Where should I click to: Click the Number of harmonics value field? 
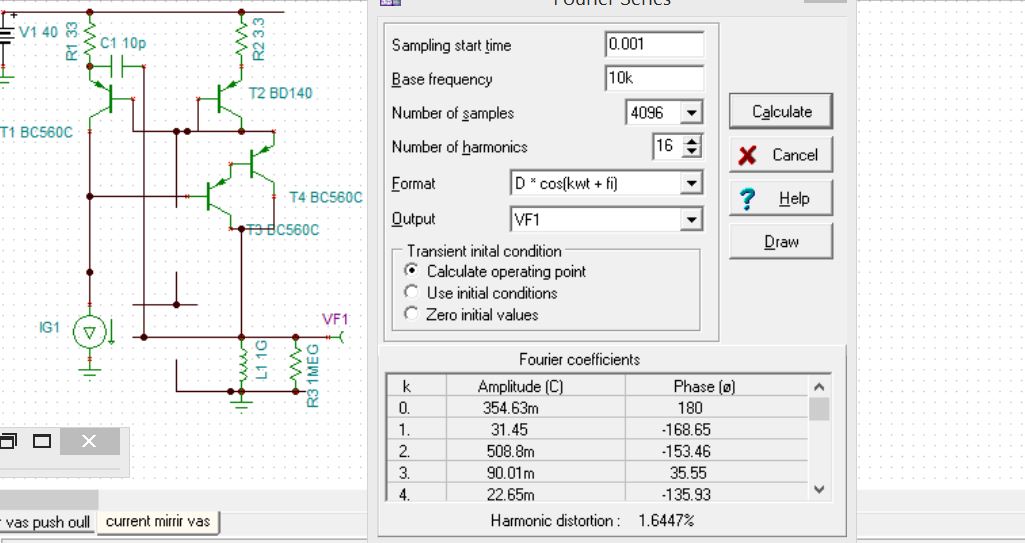(667, 146)
